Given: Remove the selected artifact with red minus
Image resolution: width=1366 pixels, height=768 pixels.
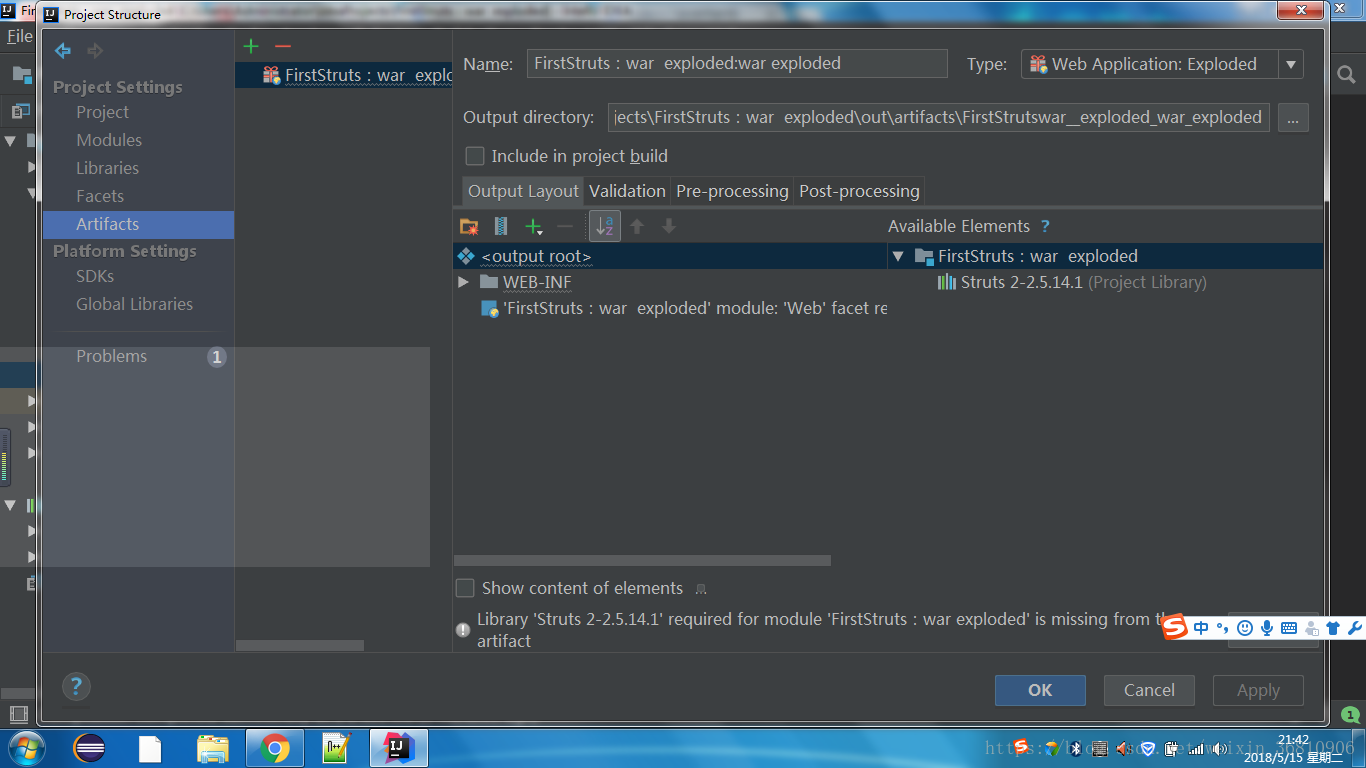Looking at the screenshot, I should tap(283, 46).
